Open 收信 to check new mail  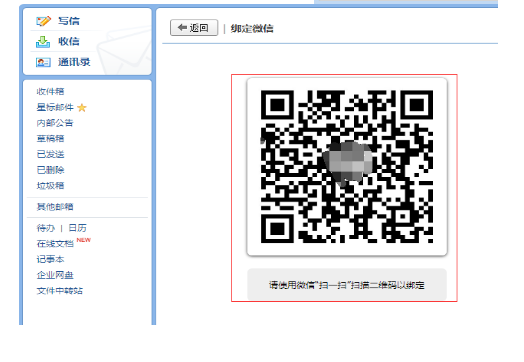click(x=69, y=41)
